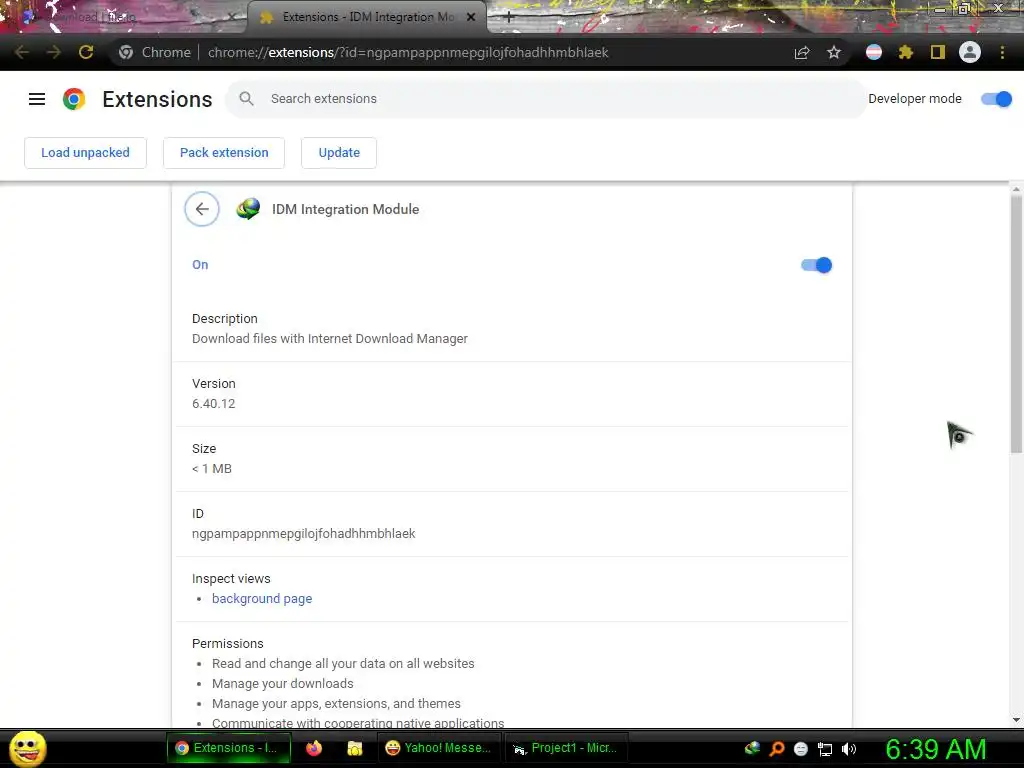
Task: Click the IDM tray icon
Action: tap(752, 748)
